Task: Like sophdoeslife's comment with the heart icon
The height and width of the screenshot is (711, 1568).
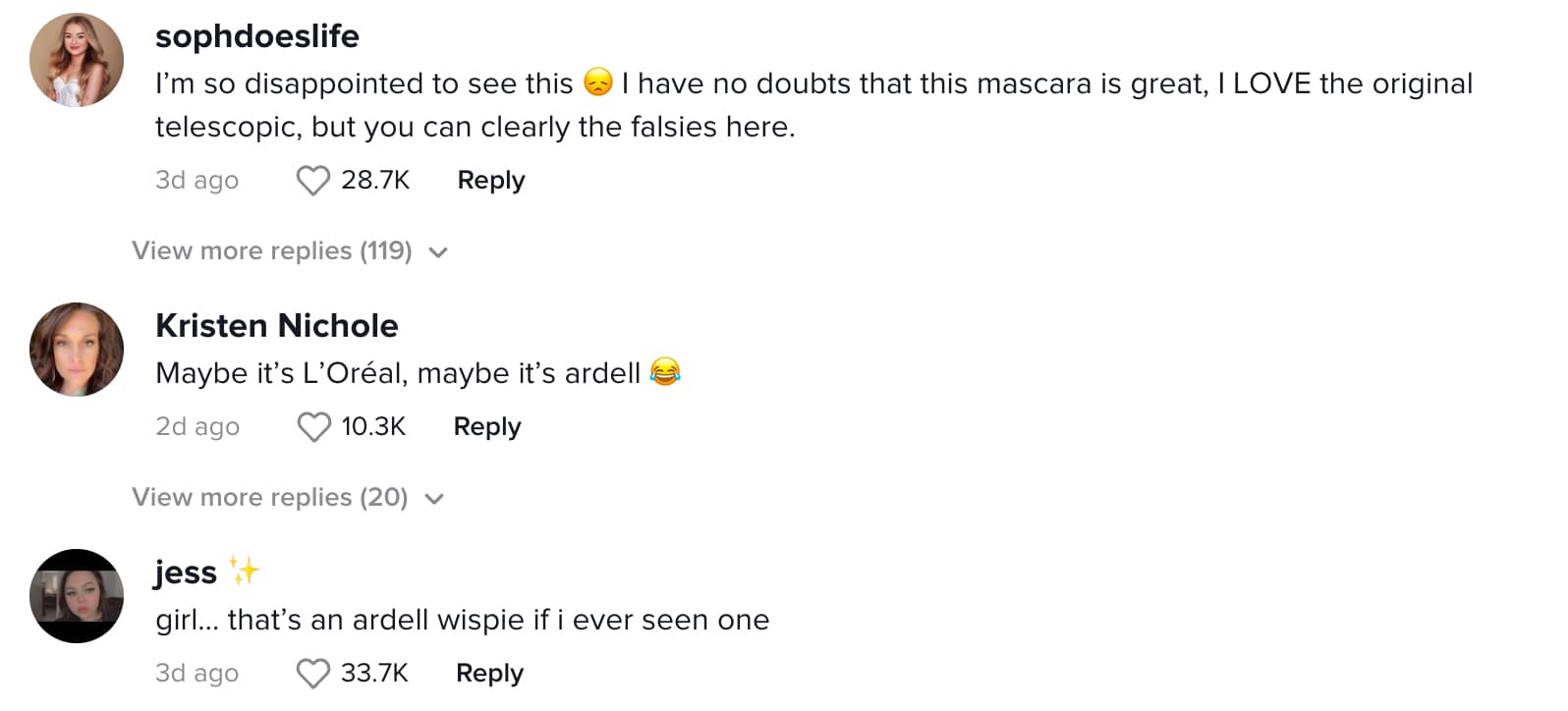Action: pyautogui.click(x=313, y=181)
